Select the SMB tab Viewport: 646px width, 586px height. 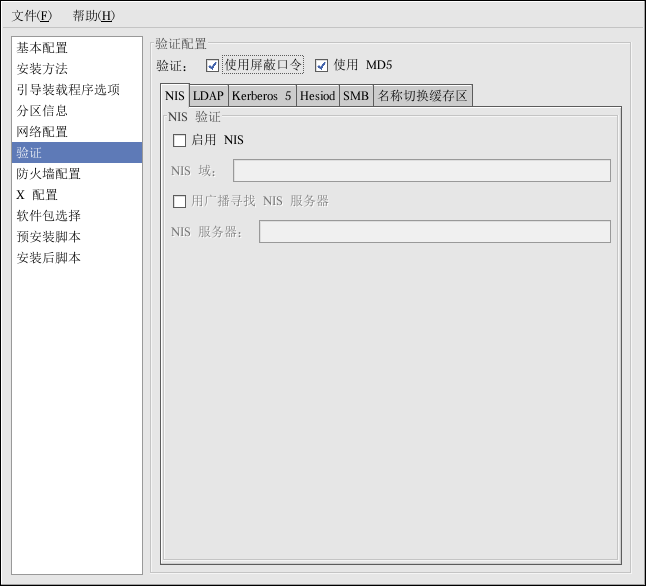point(355,96)
